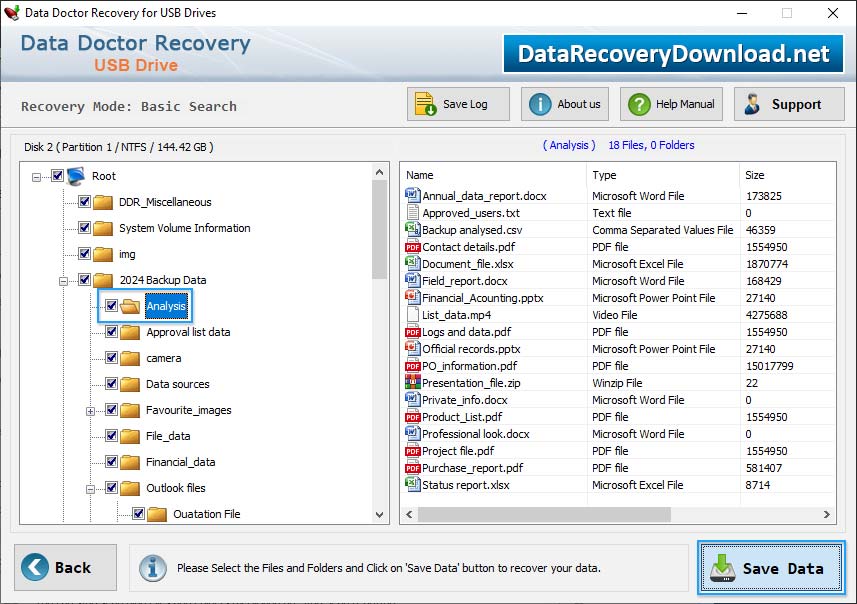Click the folder tree vertical scrollbar thumb
Viewport: 857px width, 604px height.
pos(379,230)
